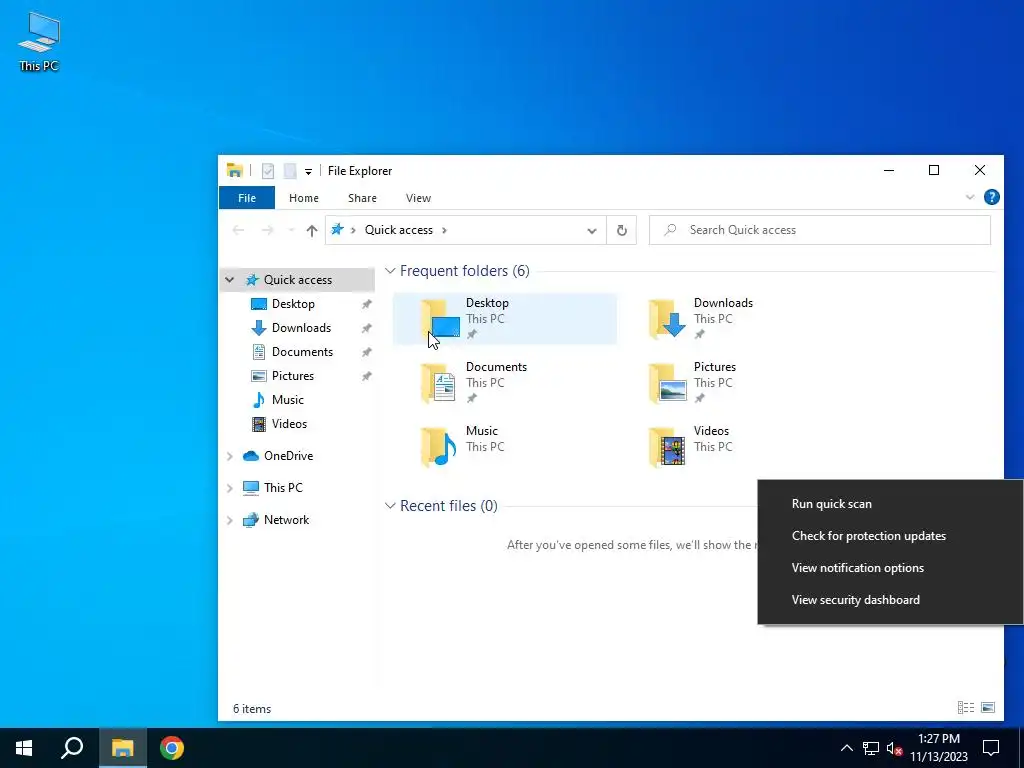This screenshot has width=1024, height=768.
Task: Minimize the File Explorer window
Action: (x=889, y=170)
